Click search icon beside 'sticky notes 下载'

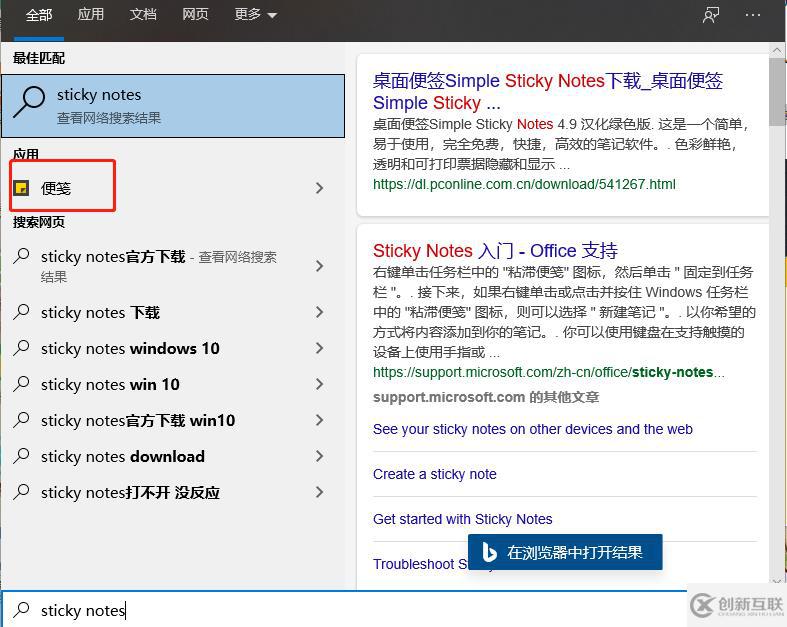pyautogui.click(x=21, y=312)
